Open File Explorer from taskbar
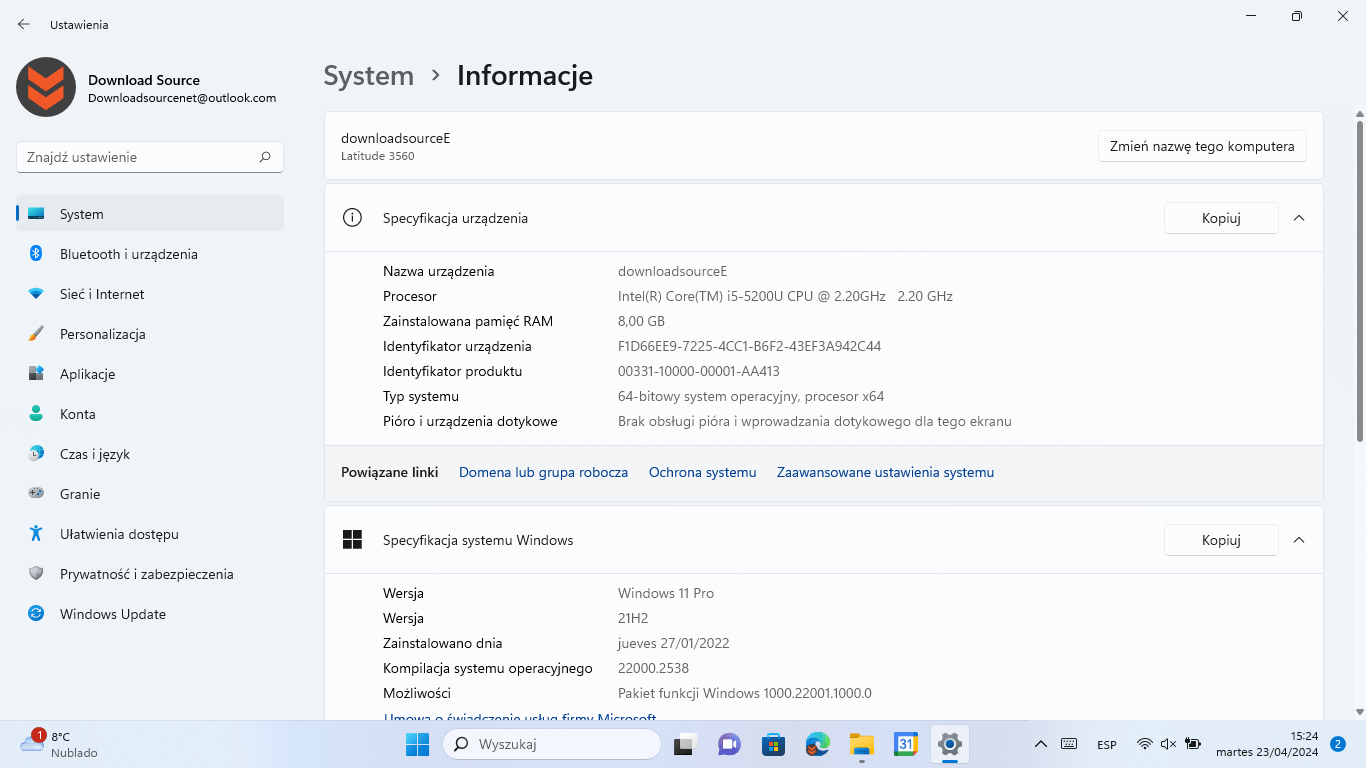Screen dimensions: 1366x768 point(862,744)
